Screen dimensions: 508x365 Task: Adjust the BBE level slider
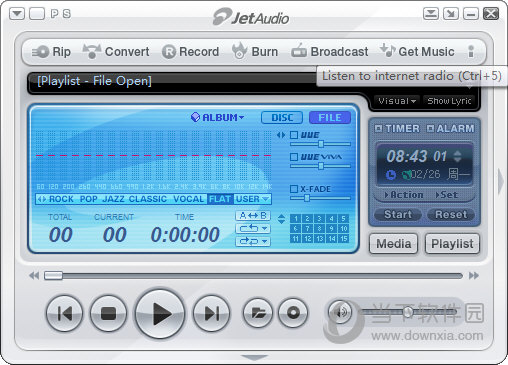pyautogui.click(x=320, y=144)
